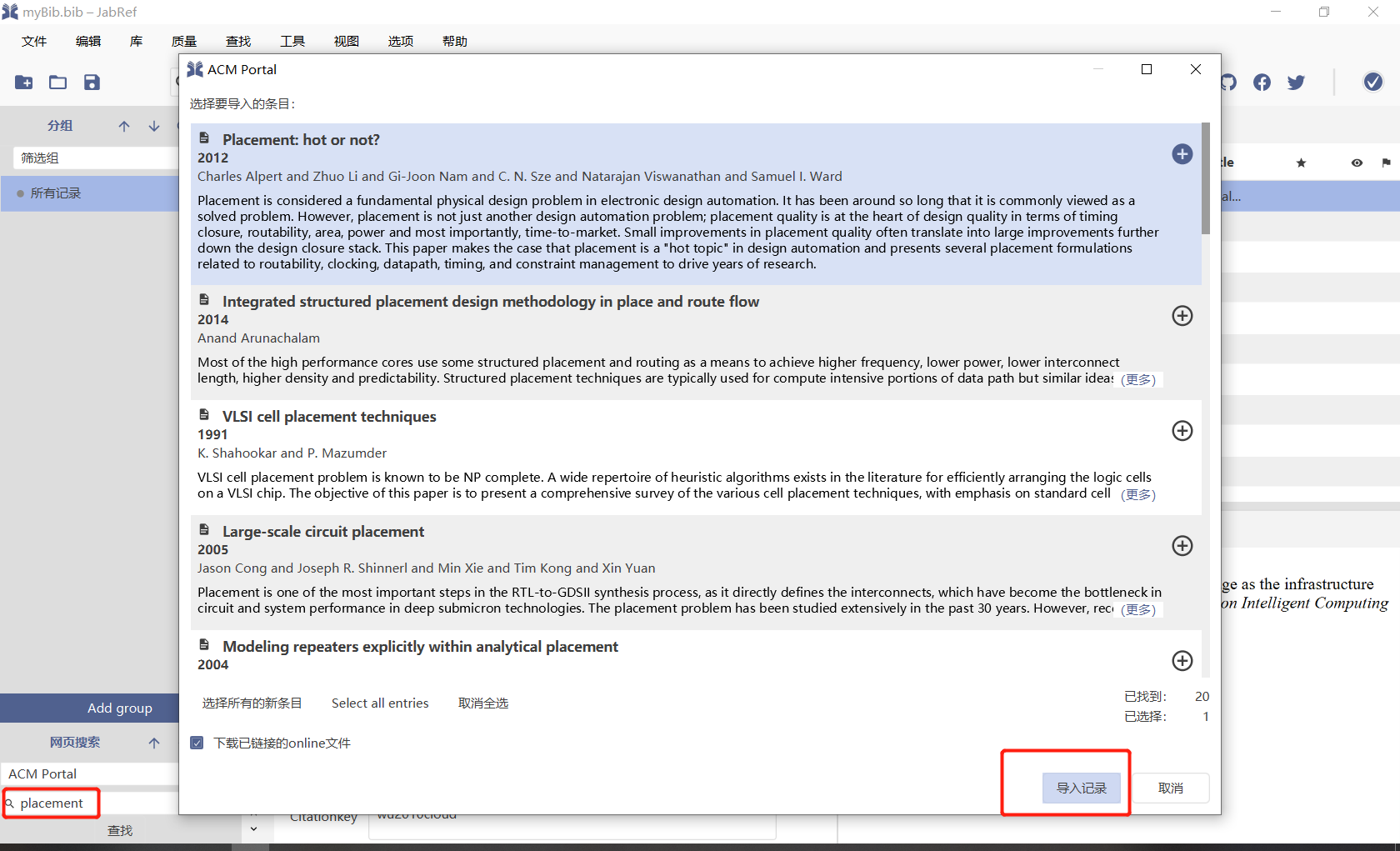Screen dimensions: 1400x851
Task: Open the ACM Portal fetcher dropdown in 网页搜索
Action: pos(90,773)
